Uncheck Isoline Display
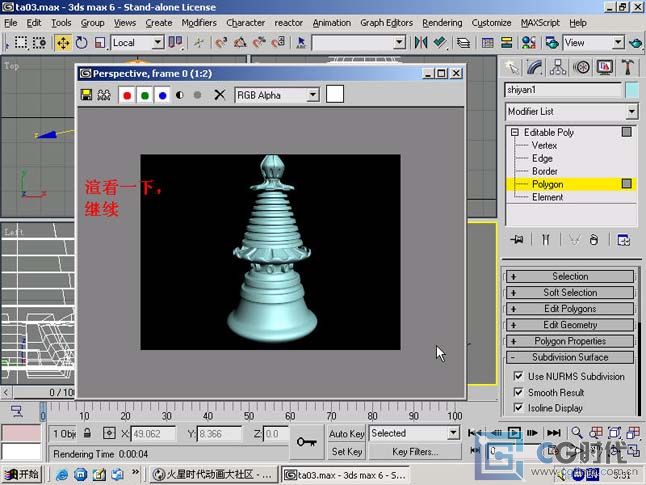Screen dimensions: 646x485 click(518, 408)
